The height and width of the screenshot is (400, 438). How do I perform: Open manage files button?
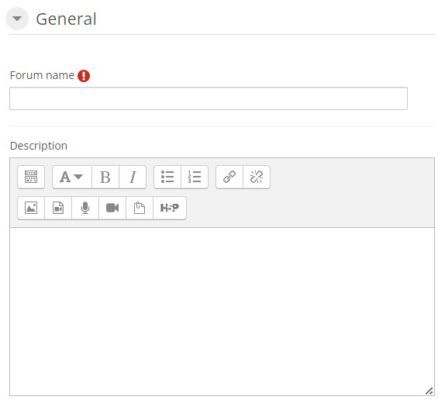click(139, 208)
